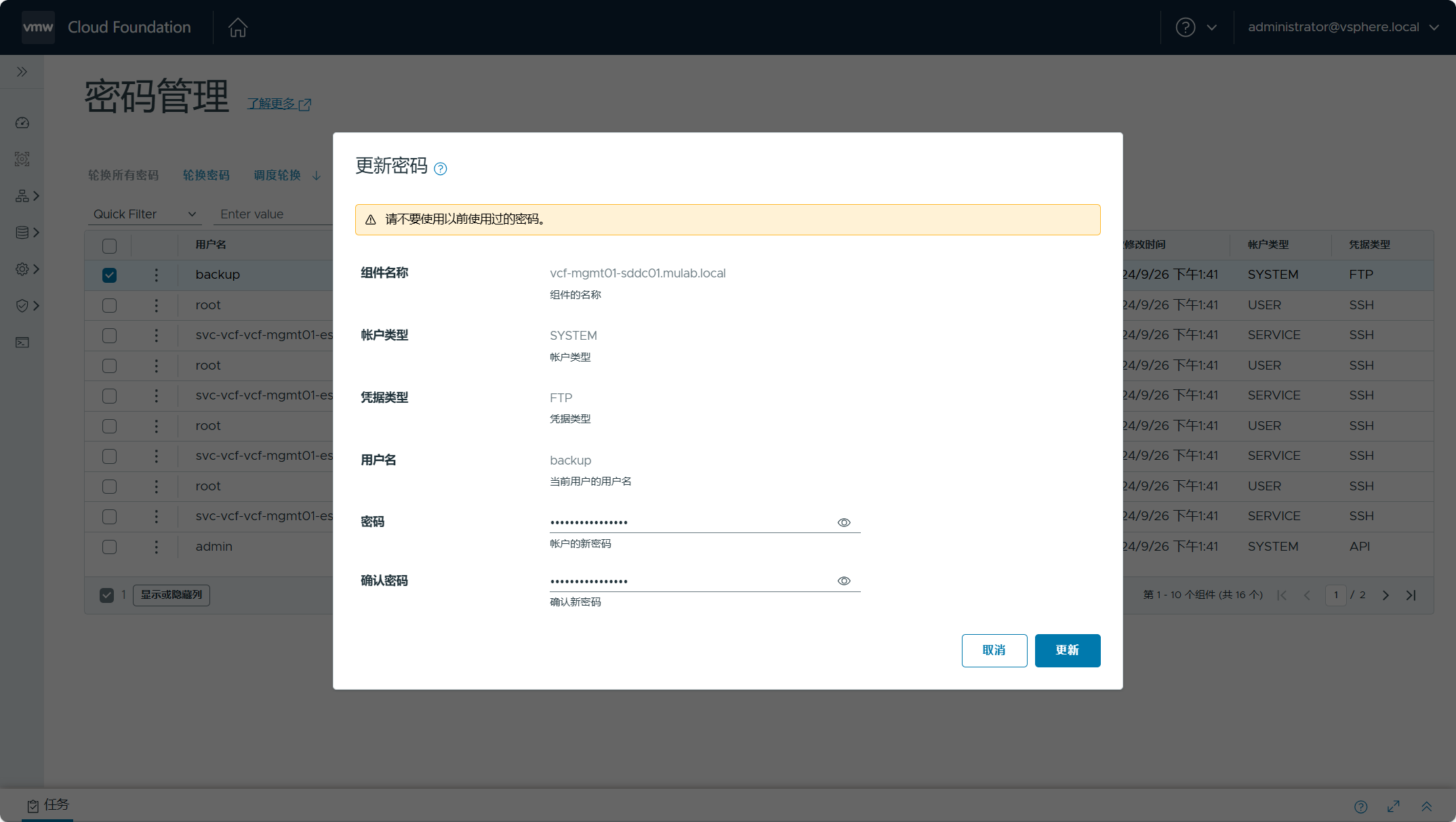Check the first root row checkbox

point(109,305)
